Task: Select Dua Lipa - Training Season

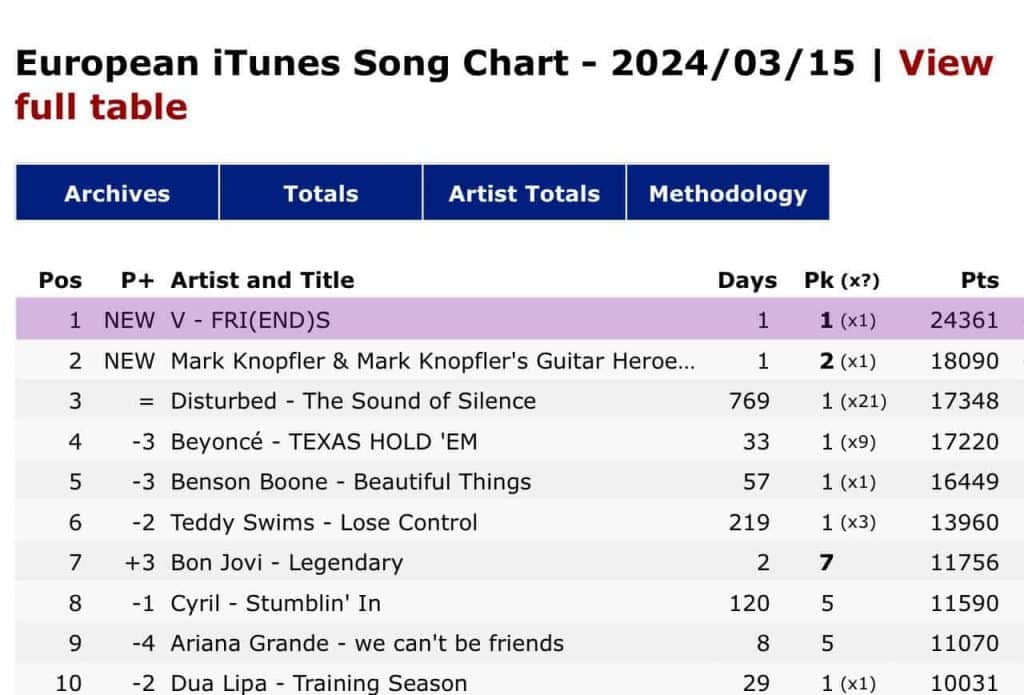Action: pyautogui.click(x=318, y=683)
